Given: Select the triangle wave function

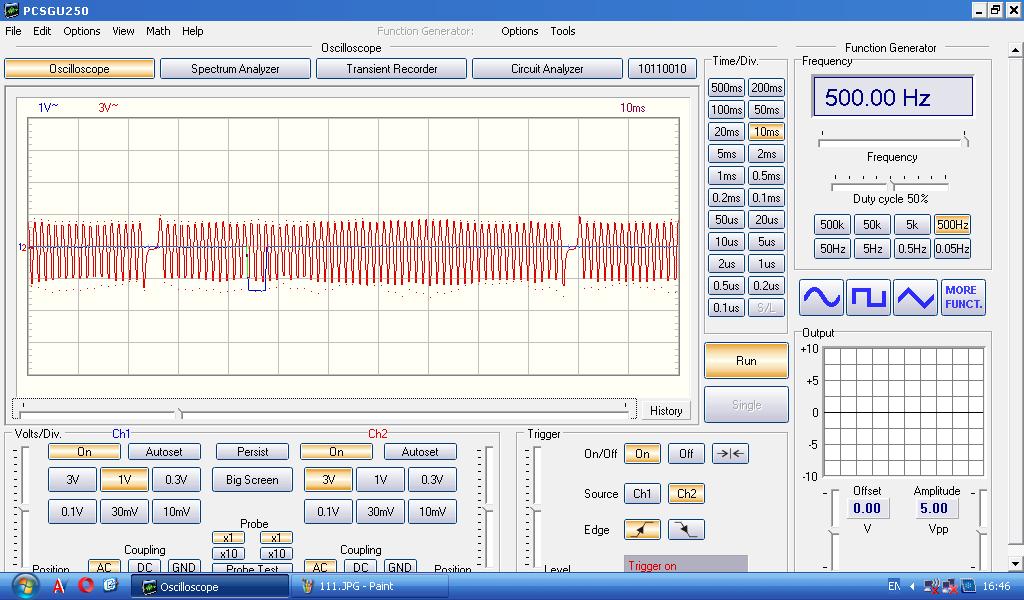Looking at the screenshot, I should click(915, 298).
